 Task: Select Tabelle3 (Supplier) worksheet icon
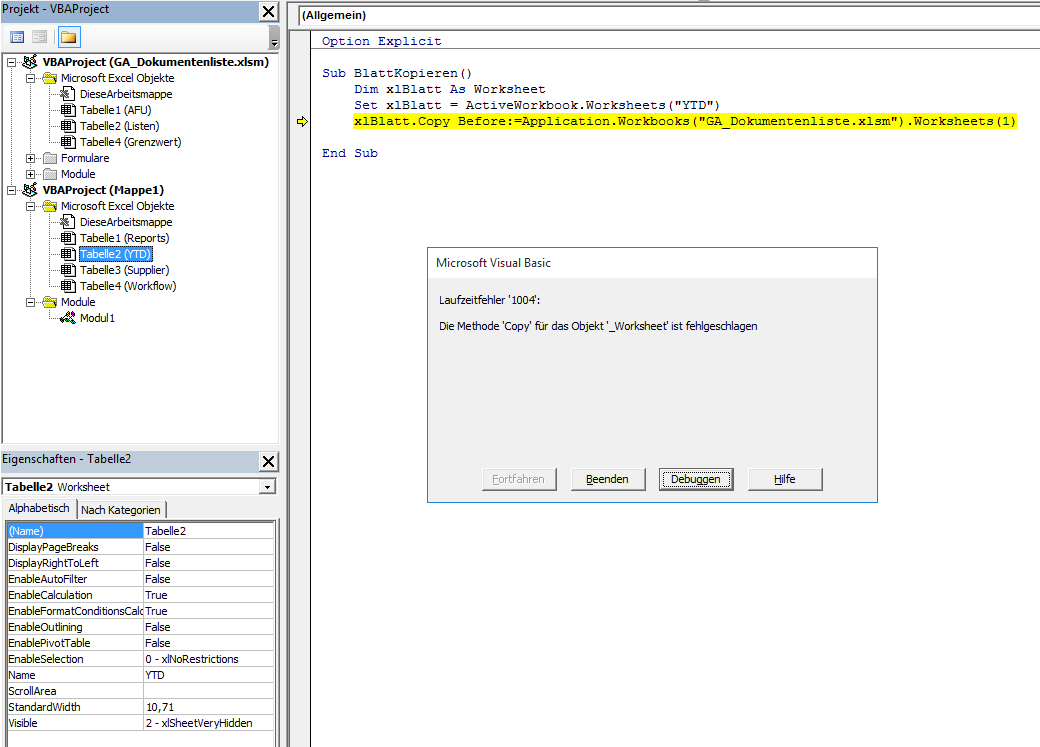pos(67,270)
